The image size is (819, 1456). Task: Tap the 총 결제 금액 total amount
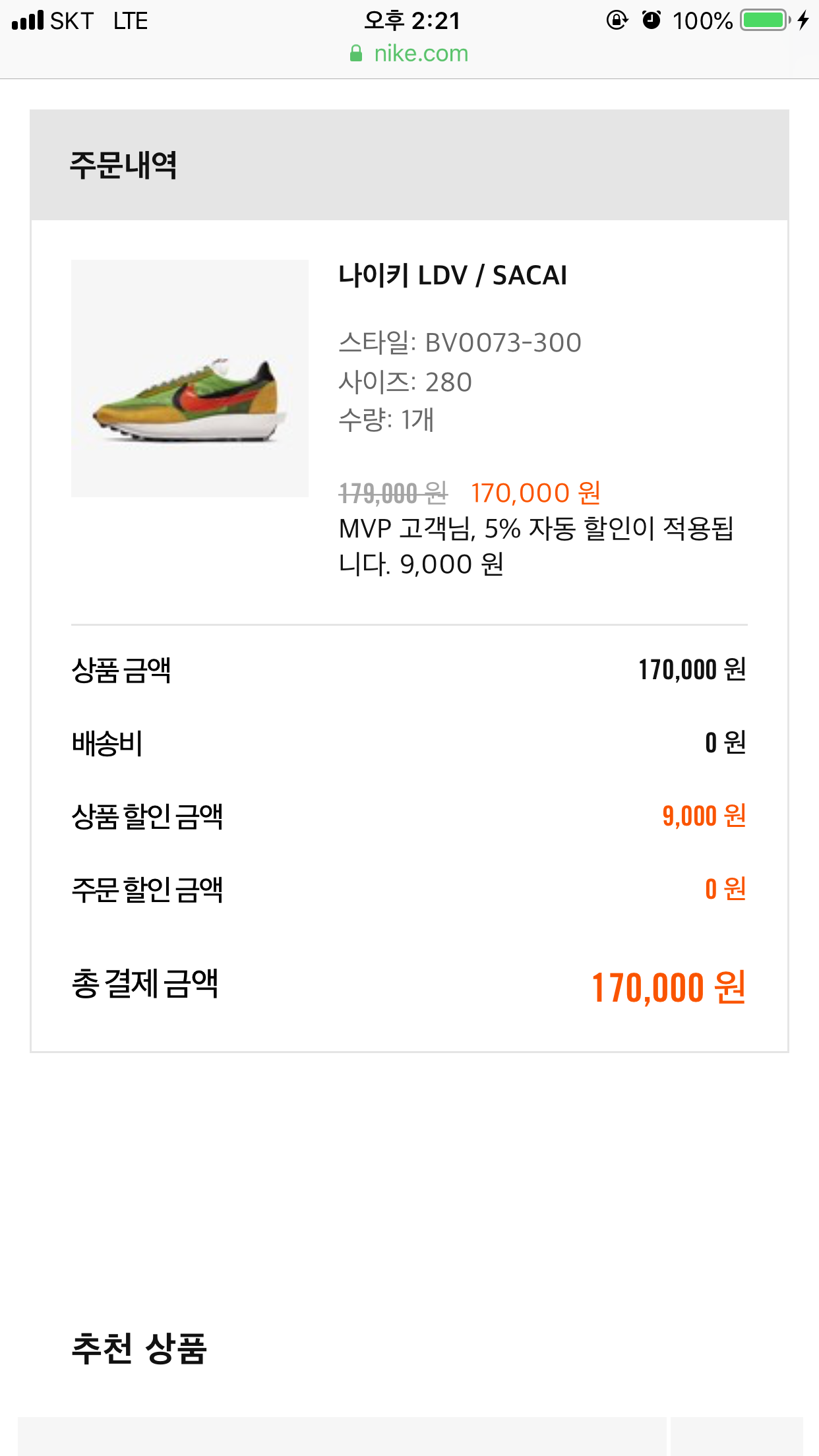pos(669,987)
